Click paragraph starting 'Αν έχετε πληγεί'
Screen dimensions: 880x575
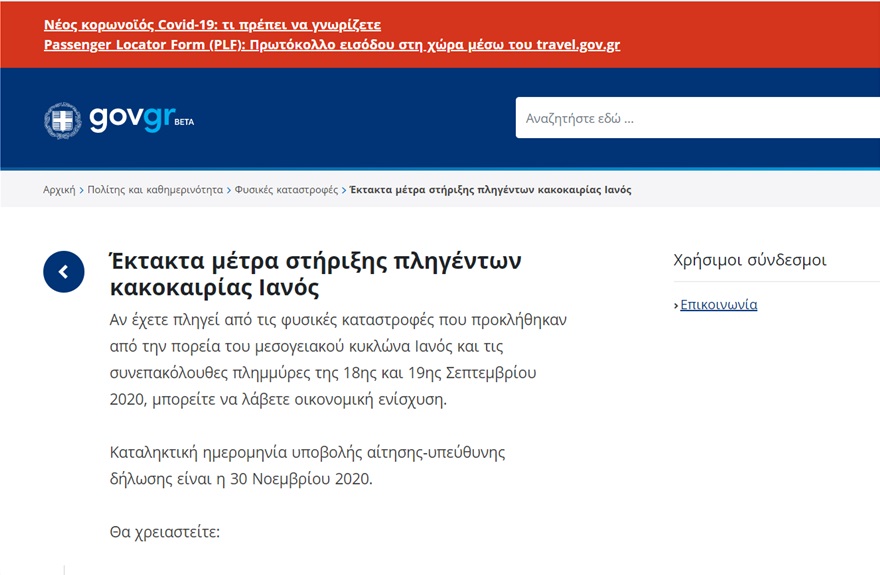338,359
